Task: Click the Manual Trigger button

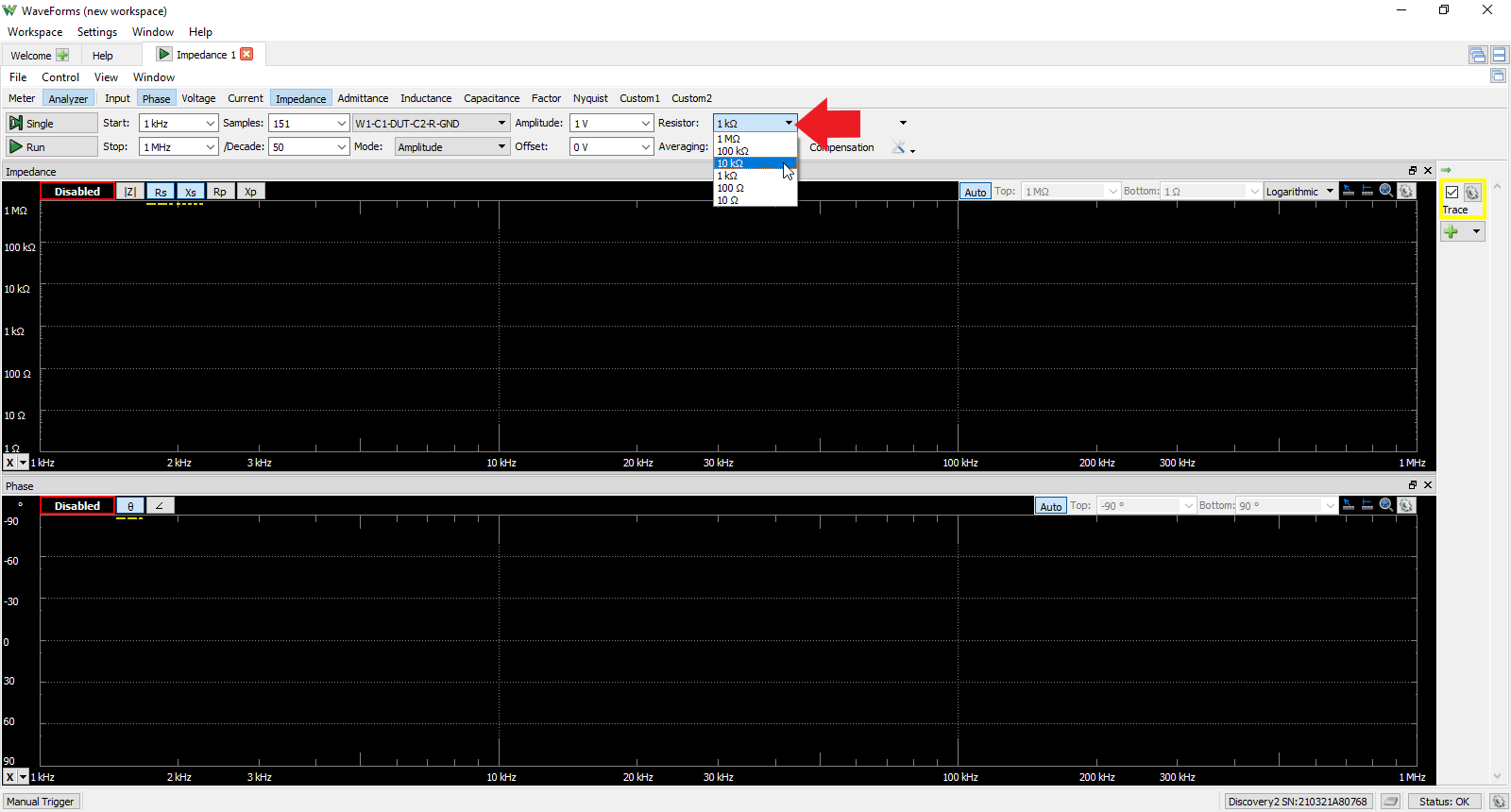Action: [x=41, y=802]
